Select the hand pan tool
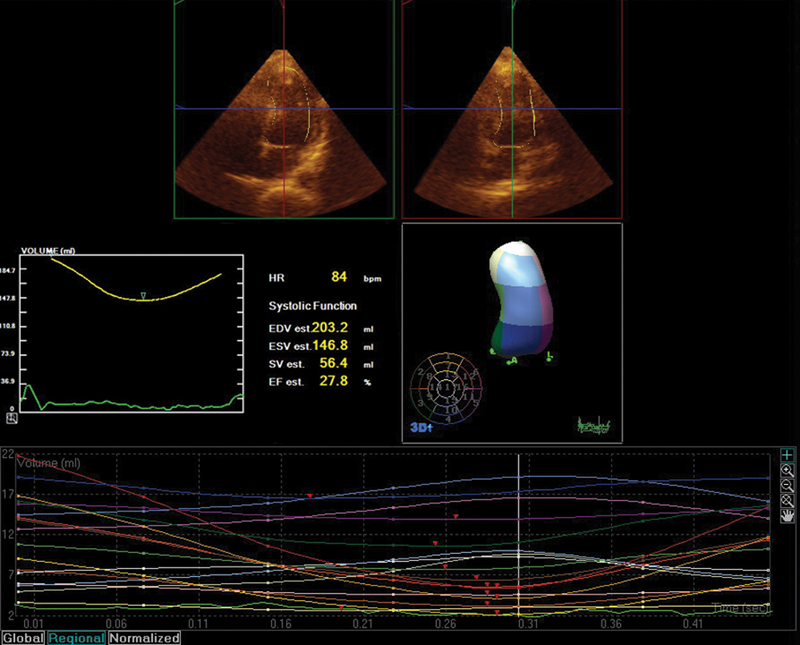The image size is (800, 645). pos(788,516)
